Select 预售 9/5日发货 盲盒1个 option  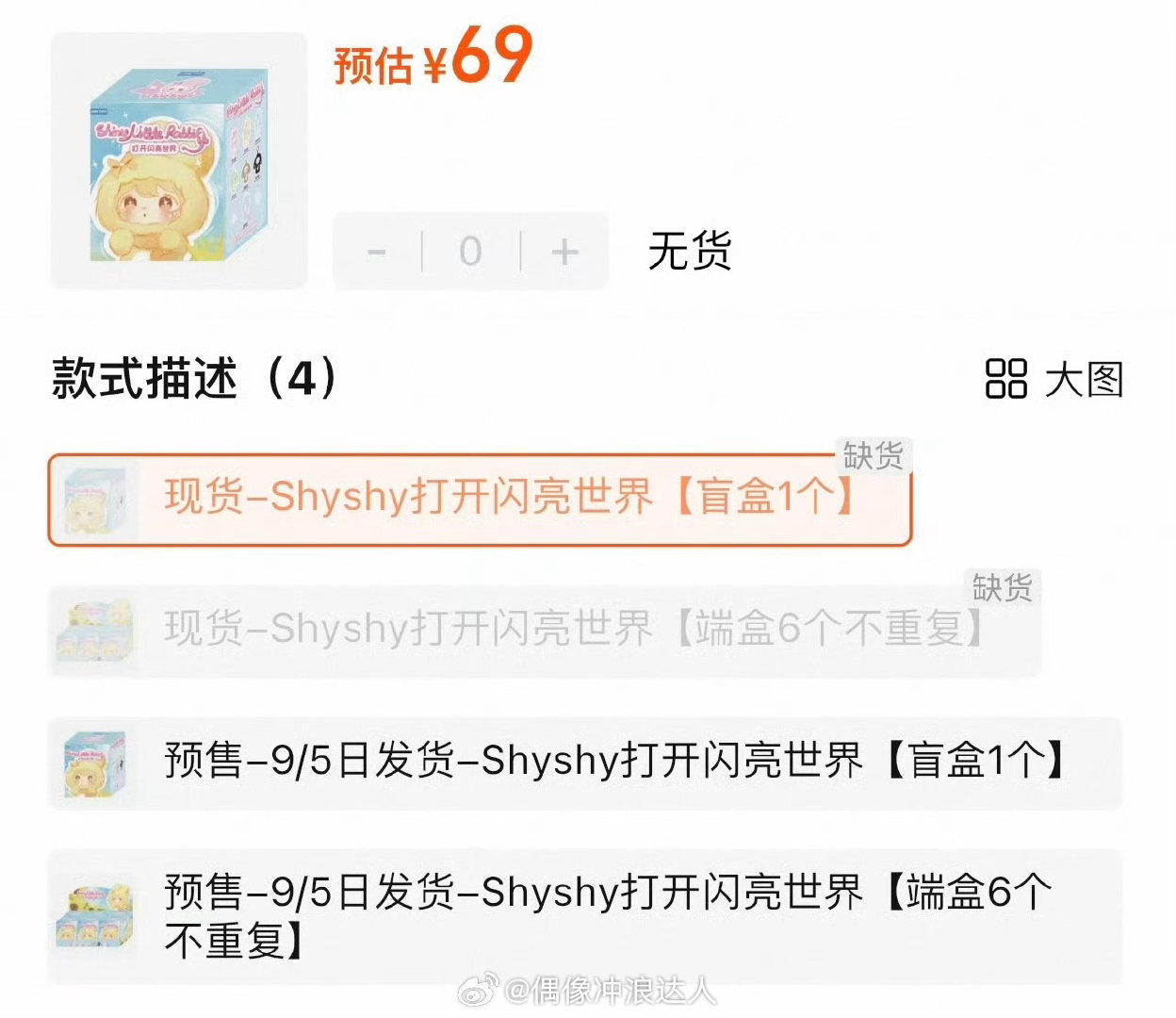(585, 763)
